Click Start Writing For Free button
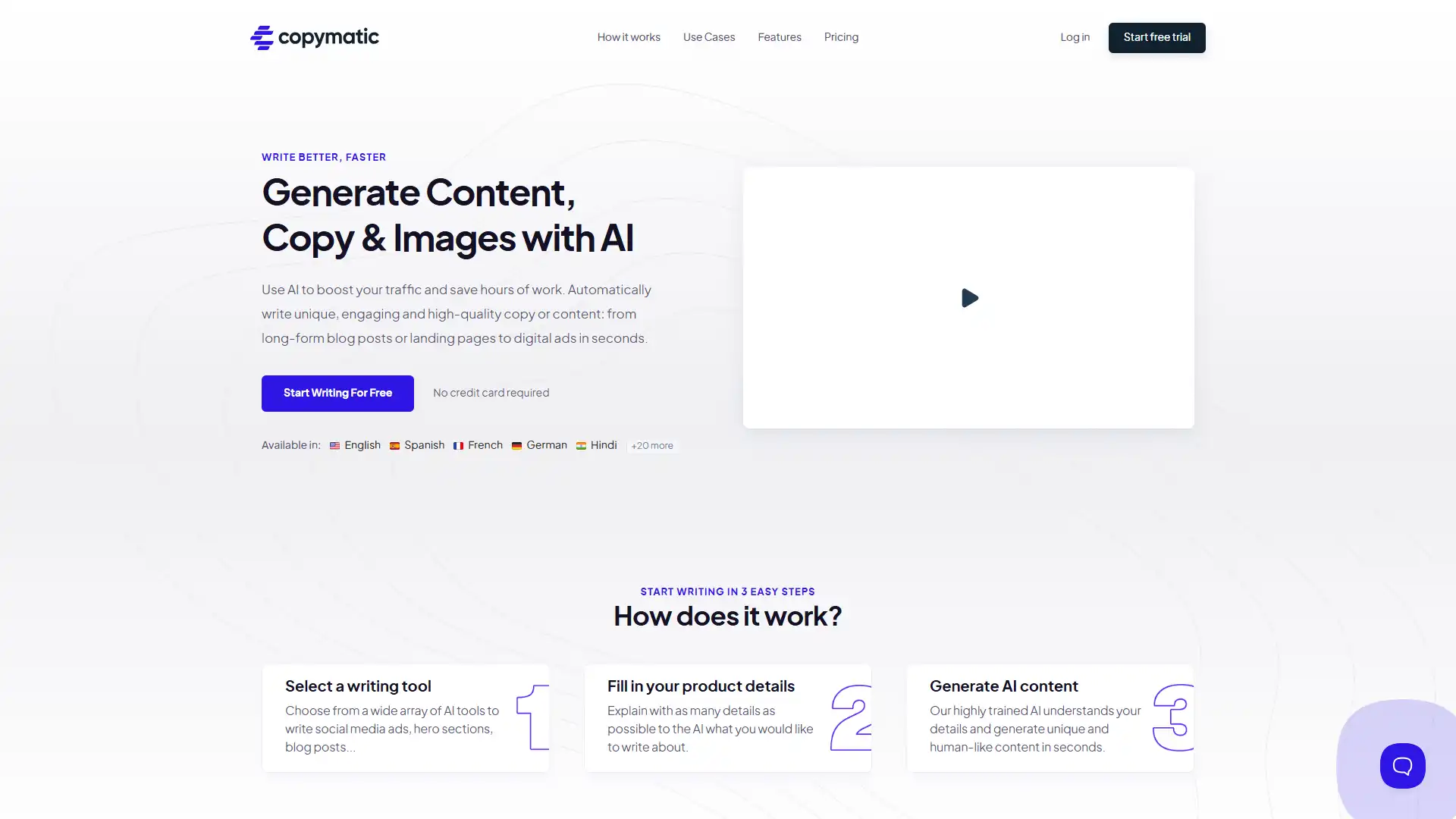 pyautogui.click(x=337, y=393)
